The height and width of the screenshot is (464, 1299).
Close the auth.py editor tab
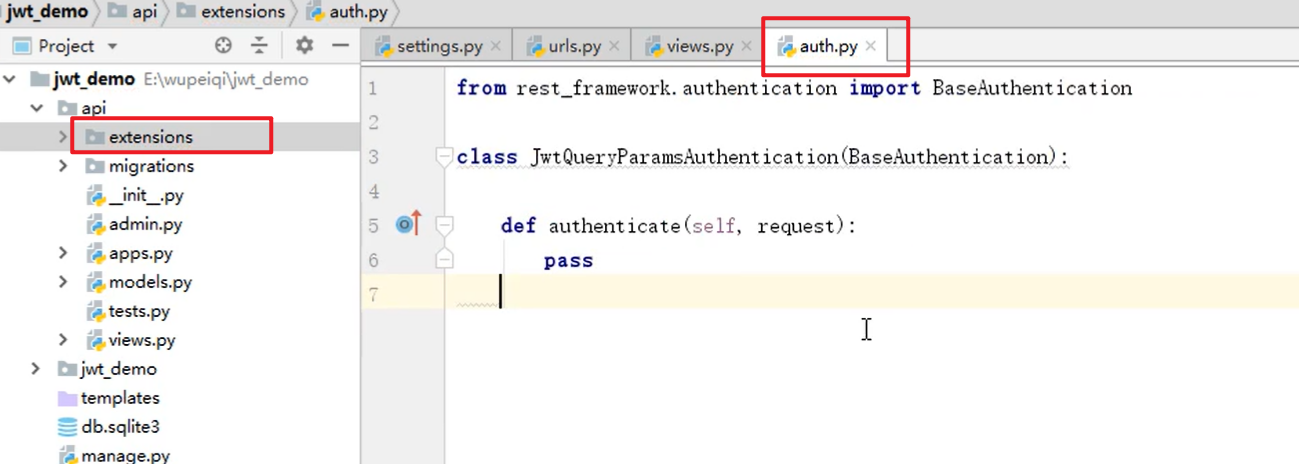coord(871,46)
